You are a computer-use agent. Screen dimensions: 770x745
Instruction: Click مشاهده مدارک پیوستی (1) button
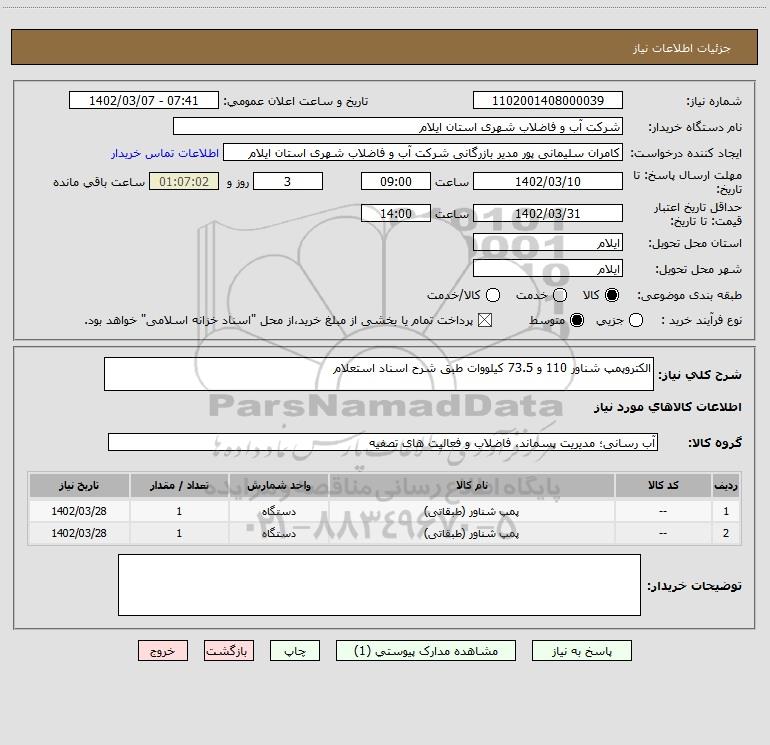point(426,651)
